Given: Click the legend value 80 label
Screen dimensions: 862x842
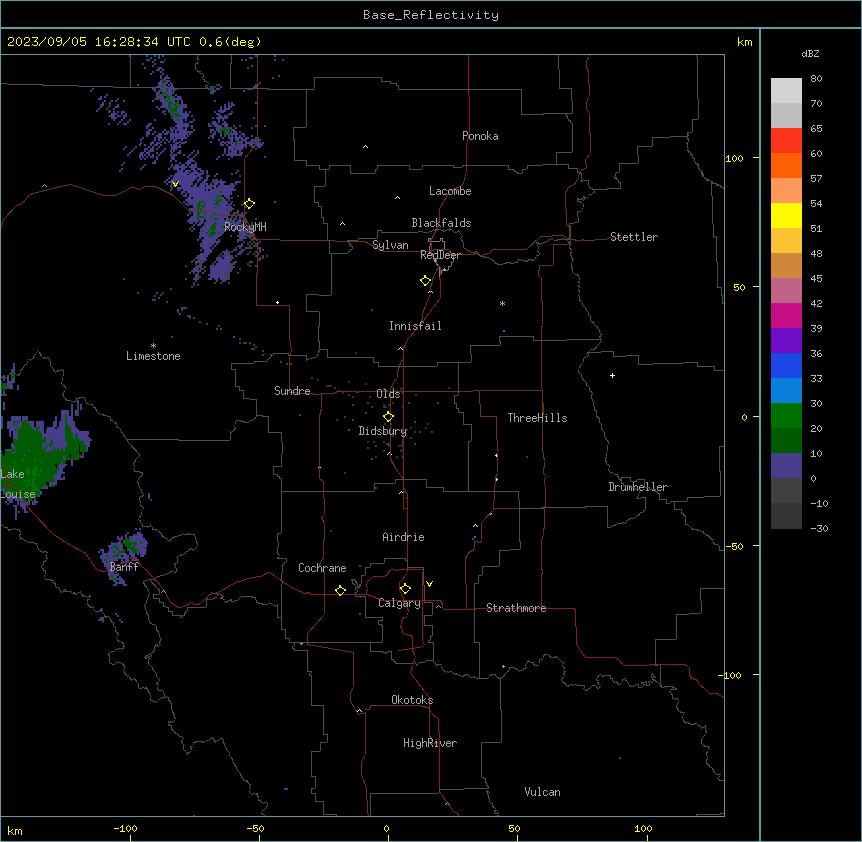Looking at the screenshot, I should pos(816,79).
